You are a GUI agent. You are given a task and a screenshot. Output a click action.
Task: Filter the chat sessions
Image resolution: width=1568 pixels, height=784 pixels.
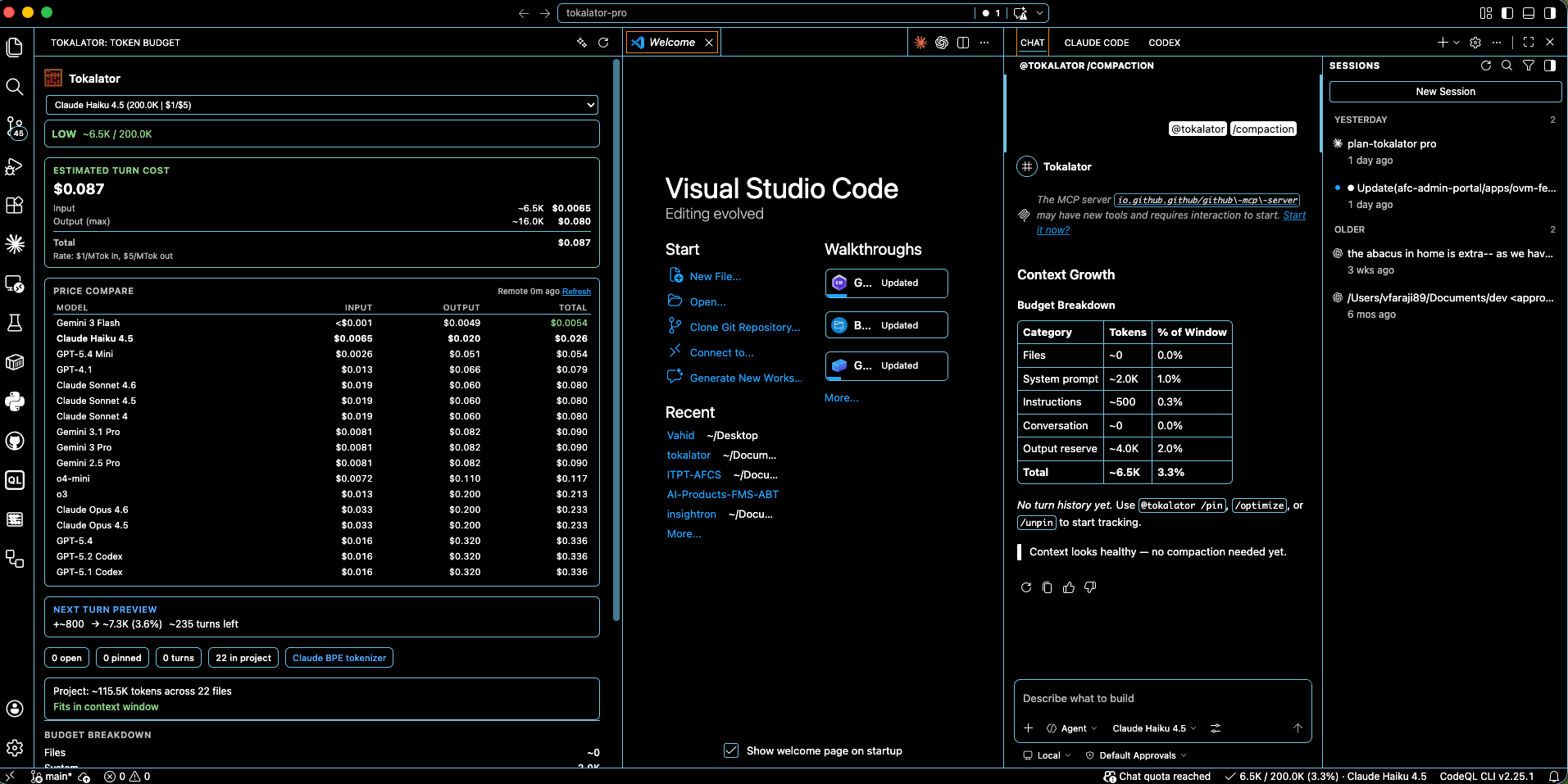click(x=1529, y=66)
